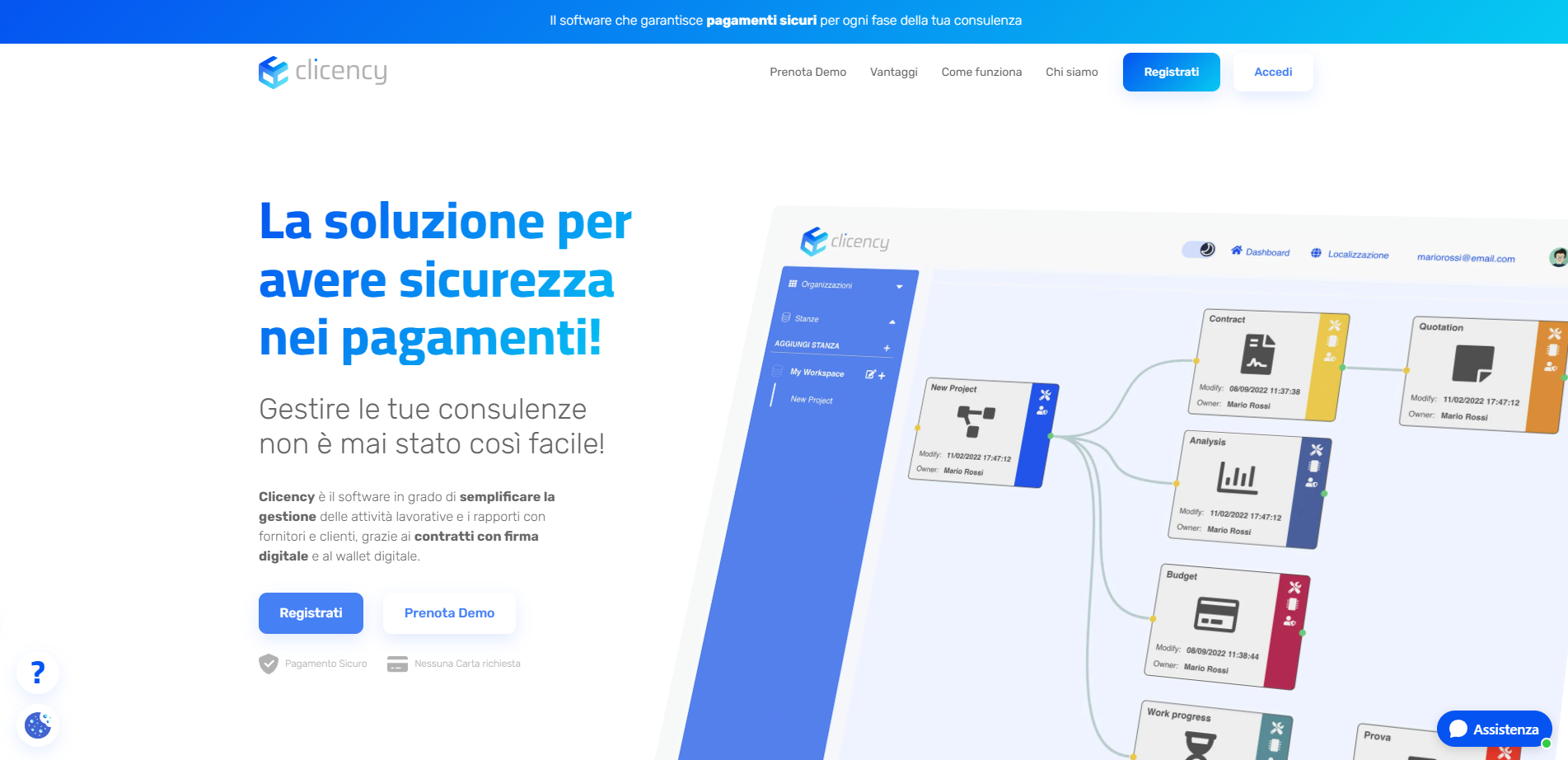Click the Registrati button below the description

[311, 613]
